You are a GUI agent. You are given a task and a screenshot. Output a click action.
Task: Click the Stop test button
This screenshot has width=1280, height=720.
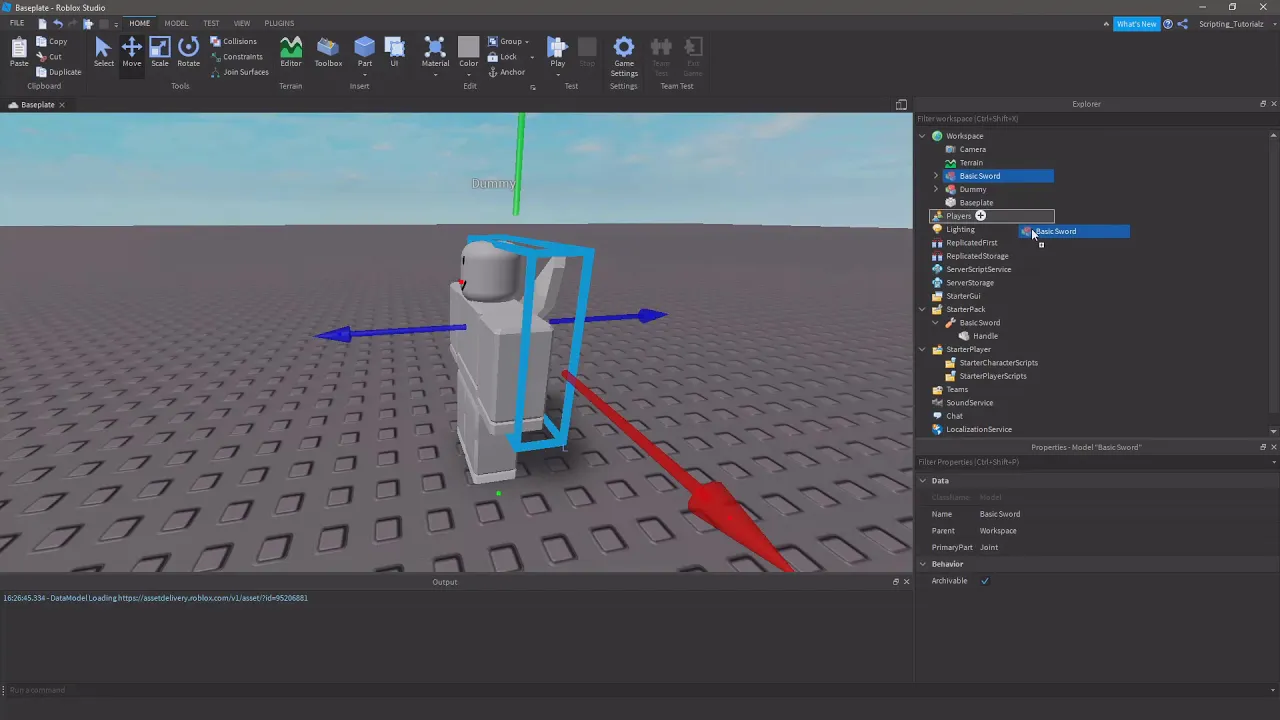point(587,52)
